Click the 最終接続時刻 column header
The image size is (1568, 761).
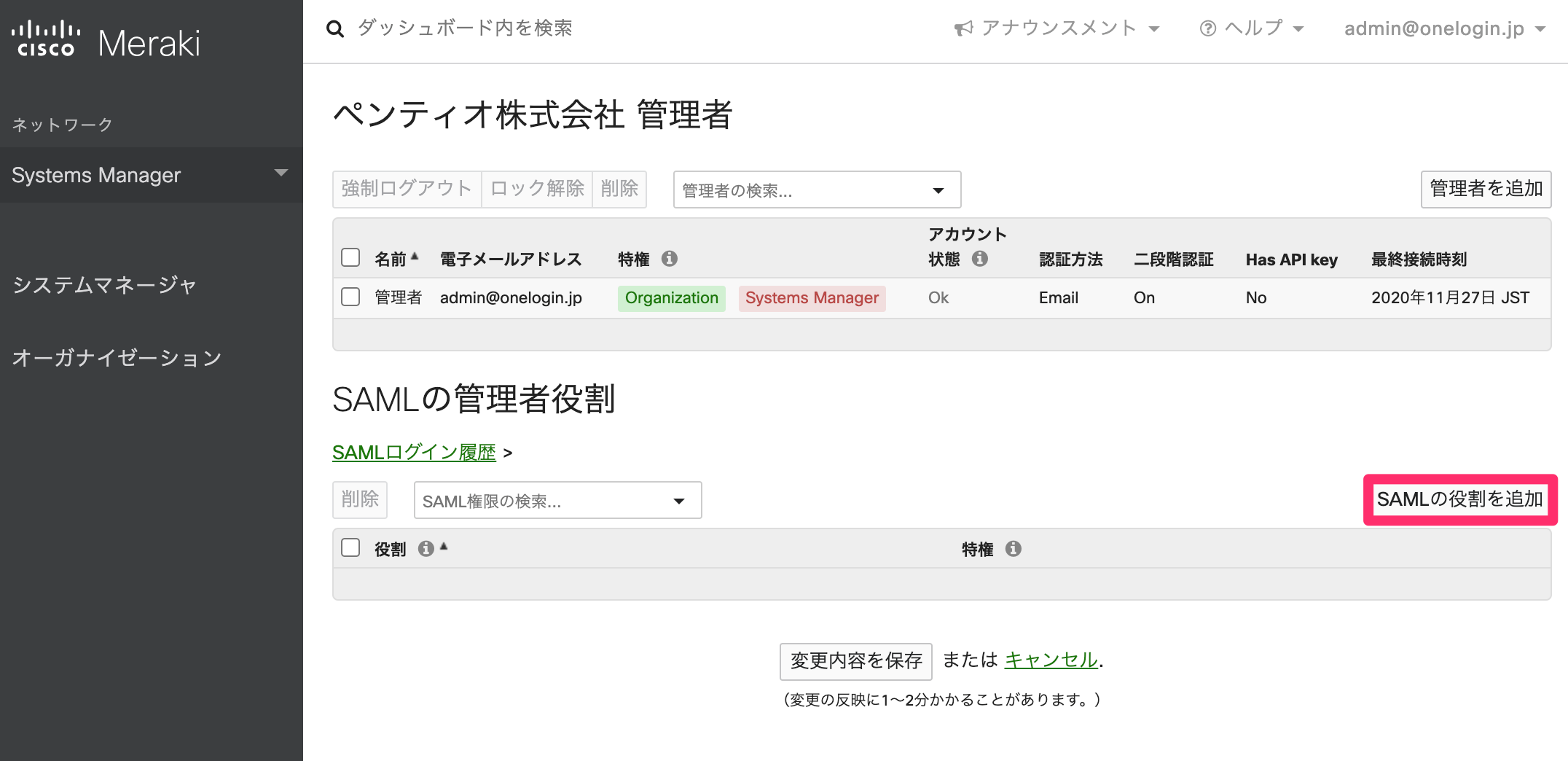pos(1419,259)
